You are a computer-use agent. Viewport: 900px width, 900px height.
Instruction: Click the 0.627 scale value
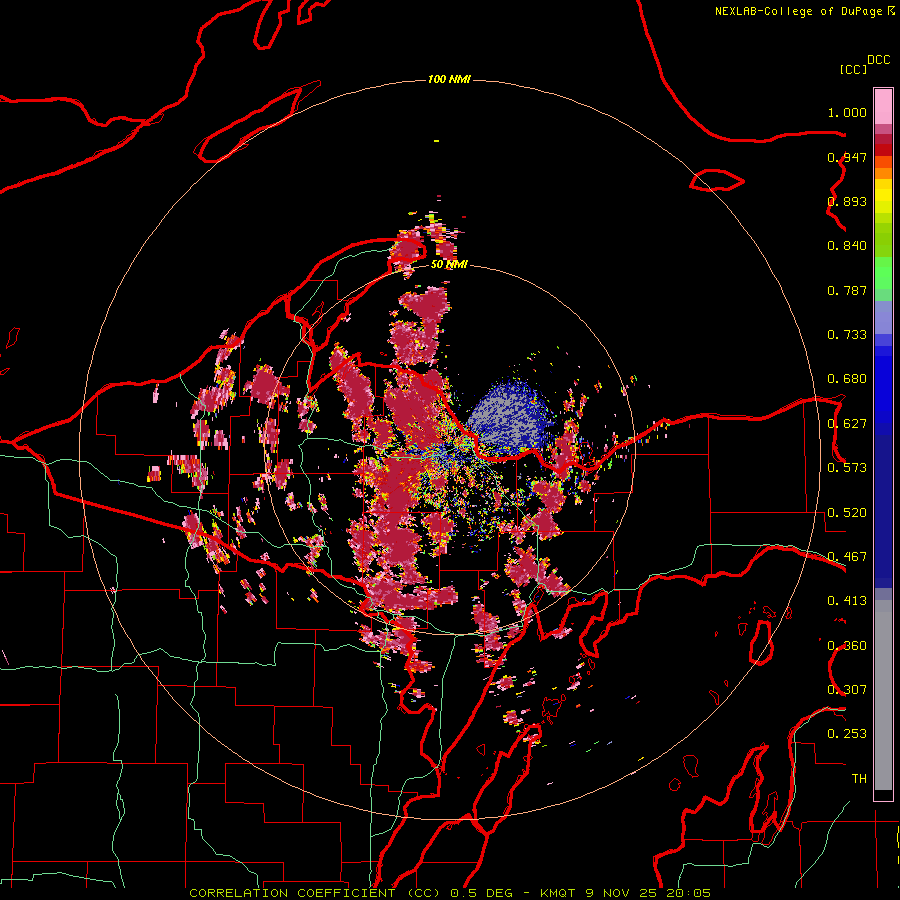847,424
